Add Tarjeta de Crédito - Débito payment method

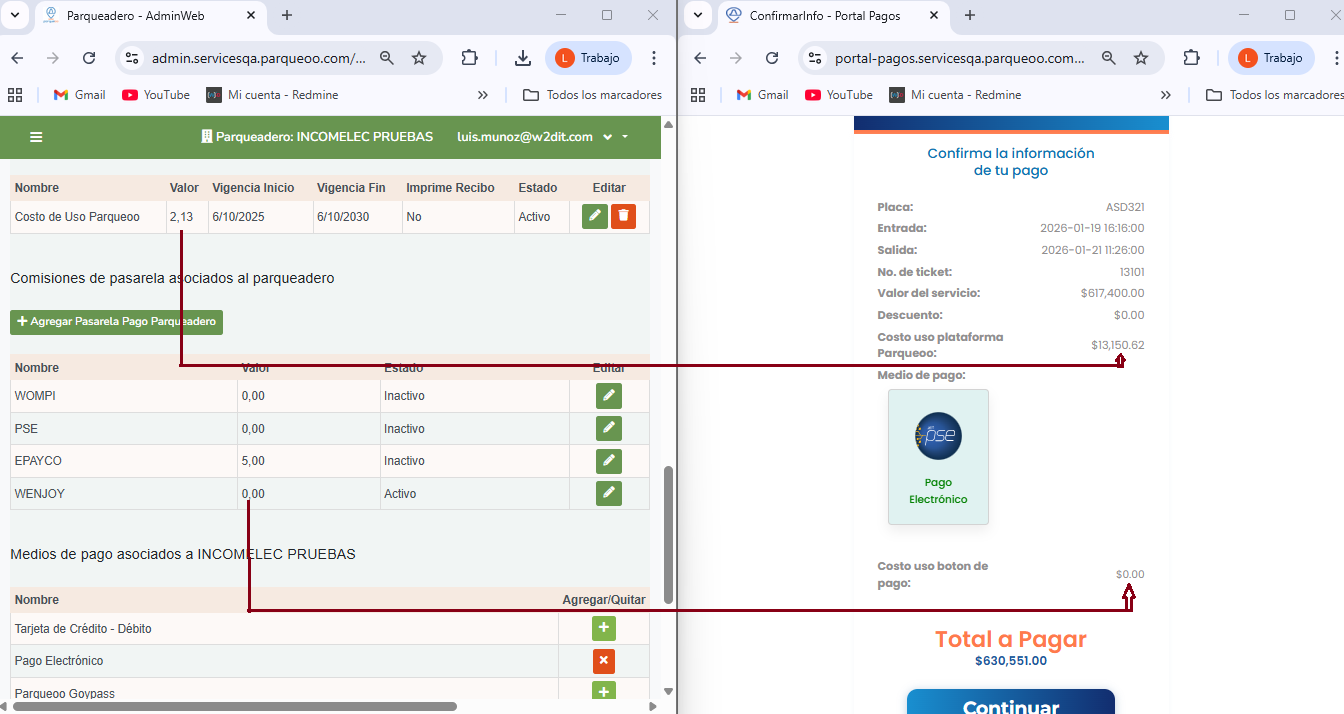coord(603,628)
